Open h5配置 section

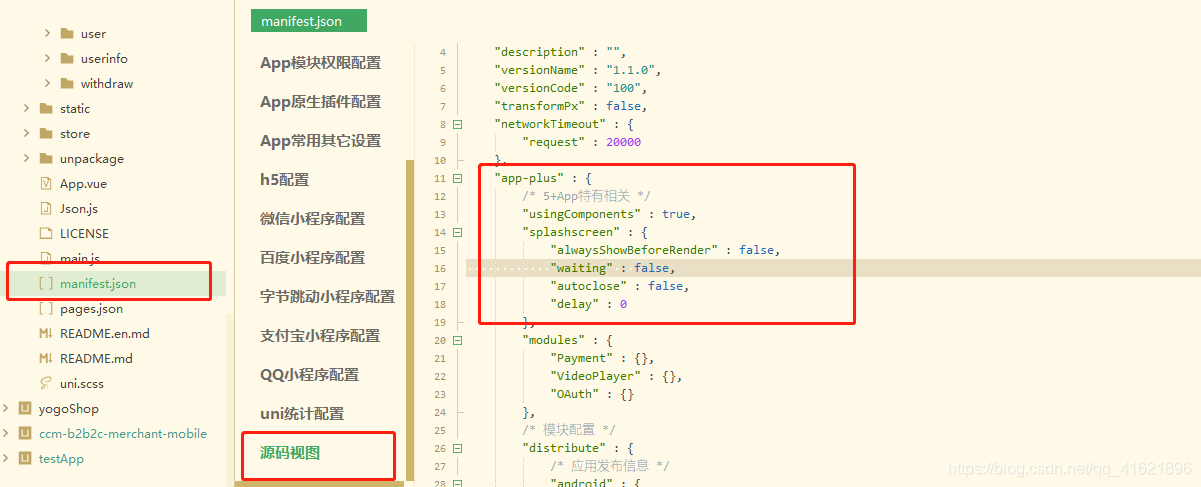tap(285, 180)
